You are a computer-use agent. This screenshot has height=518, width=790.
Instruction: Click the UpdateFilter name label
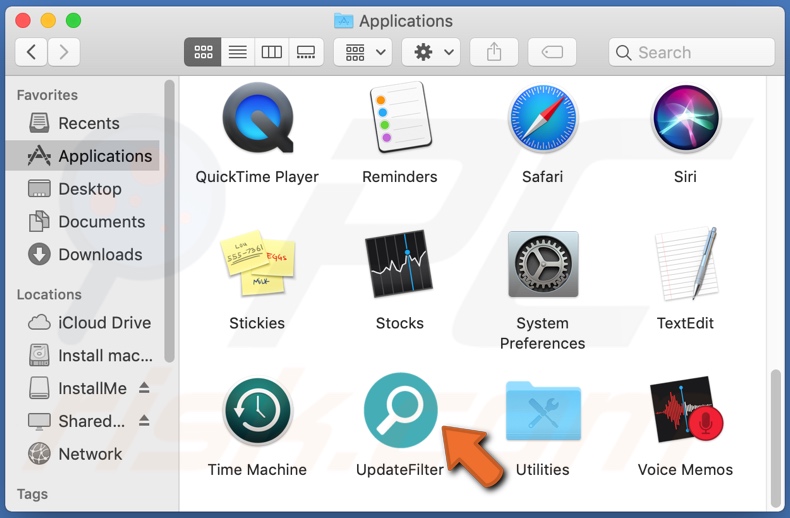pos(400,470)
